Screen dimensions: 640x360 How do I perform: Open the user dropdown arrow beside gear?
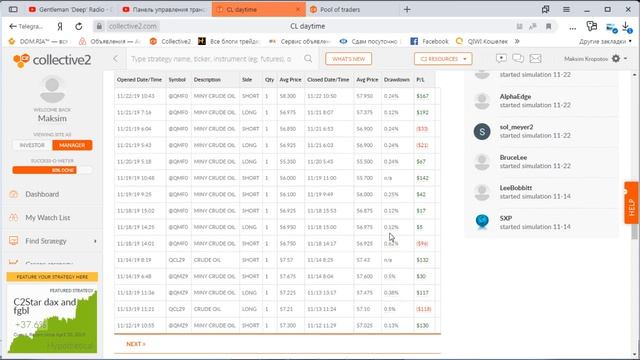coord(625,59)
